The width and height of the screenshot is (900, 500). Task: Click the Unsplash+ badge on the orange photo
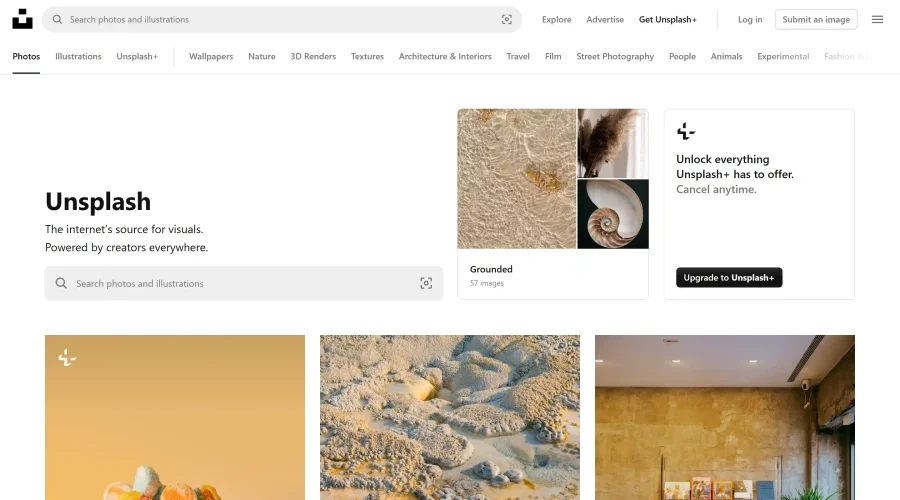(67, 358)
